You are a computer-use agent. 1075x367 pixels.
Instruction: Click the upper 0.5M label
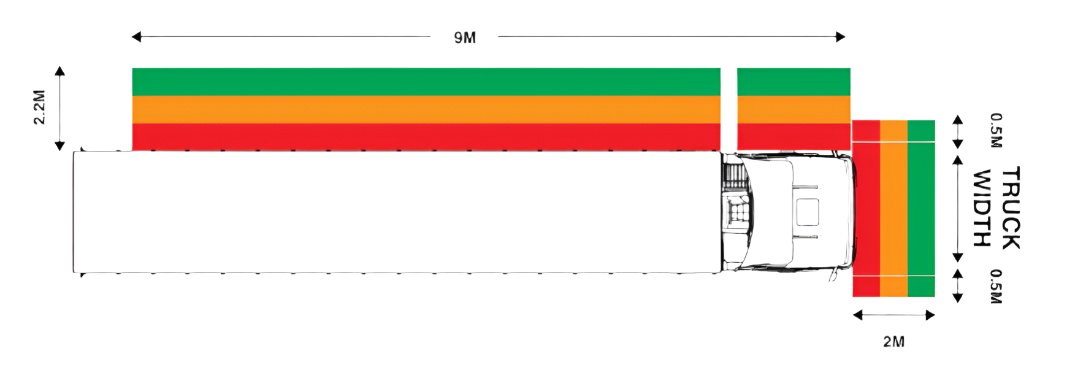(x=995, y=130)
